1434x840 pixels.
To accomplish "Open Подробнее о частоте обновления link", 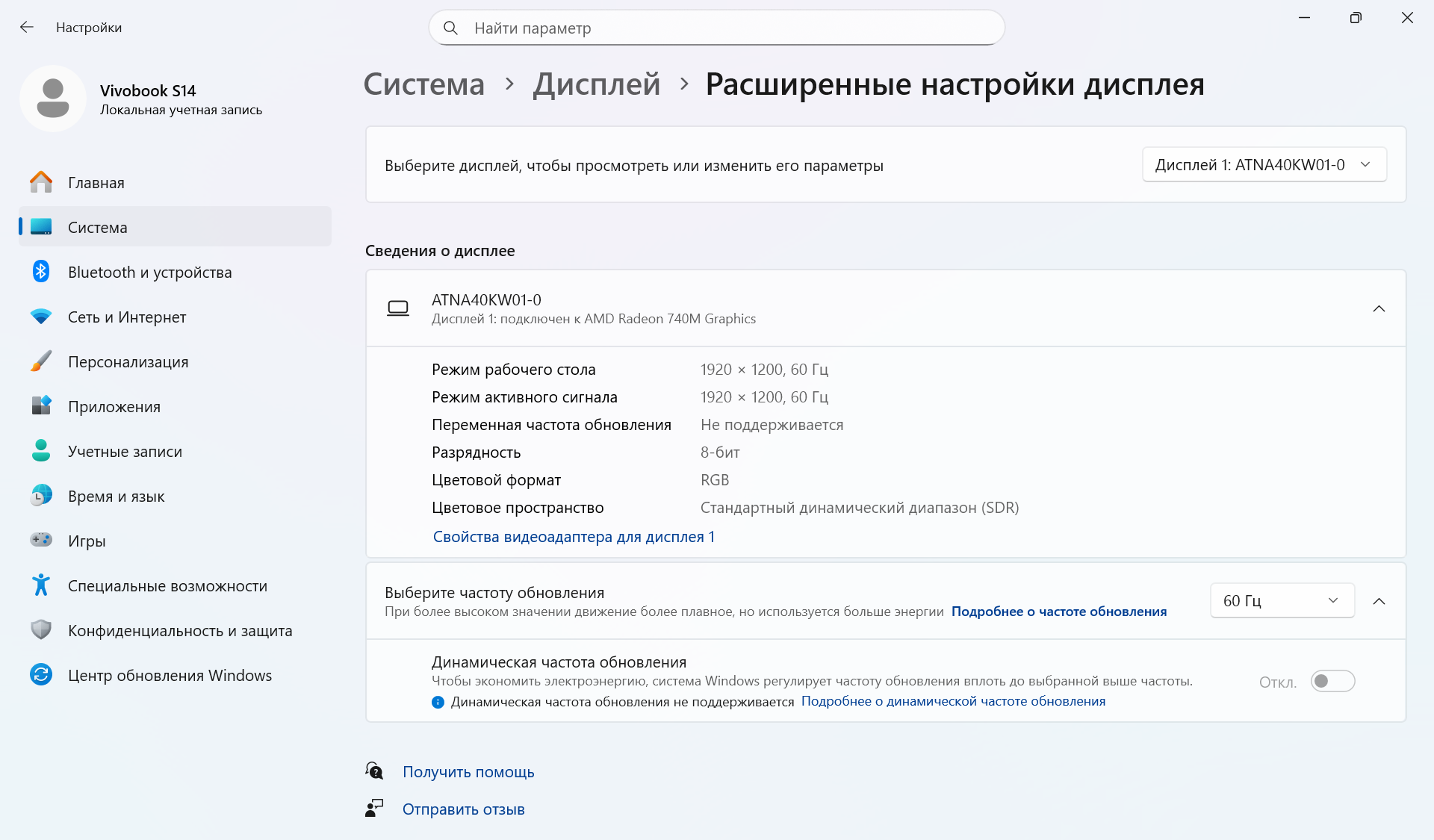I will point(1059,612).
